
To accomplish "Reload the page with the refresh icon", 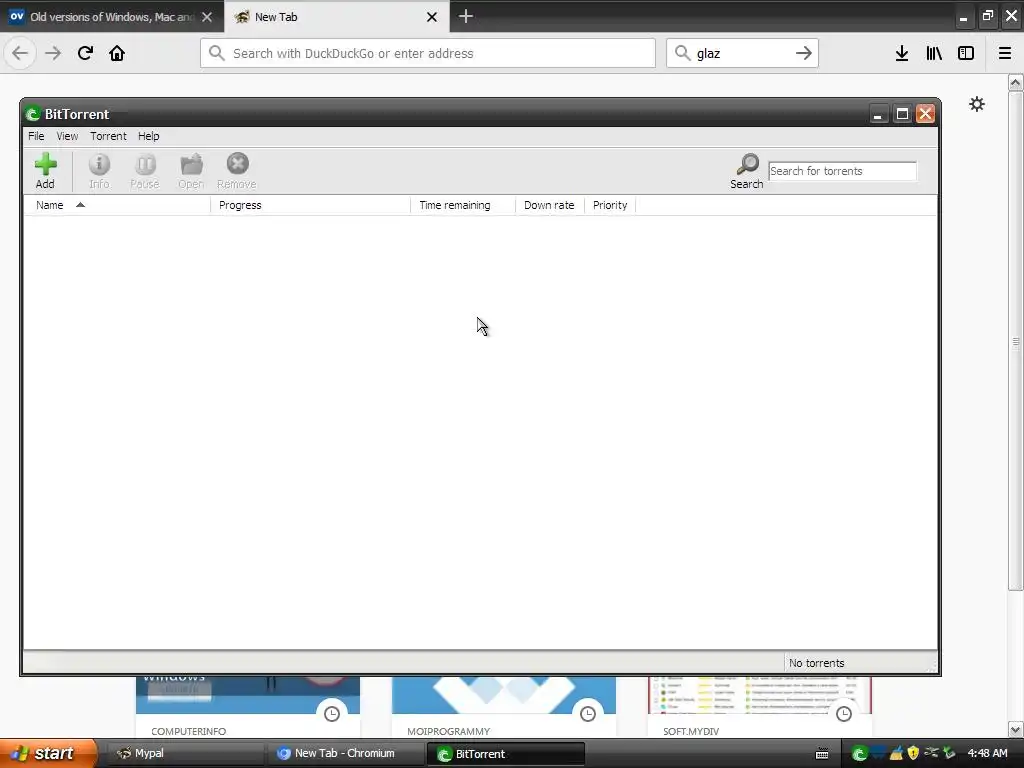I will (x=85, y=54).
